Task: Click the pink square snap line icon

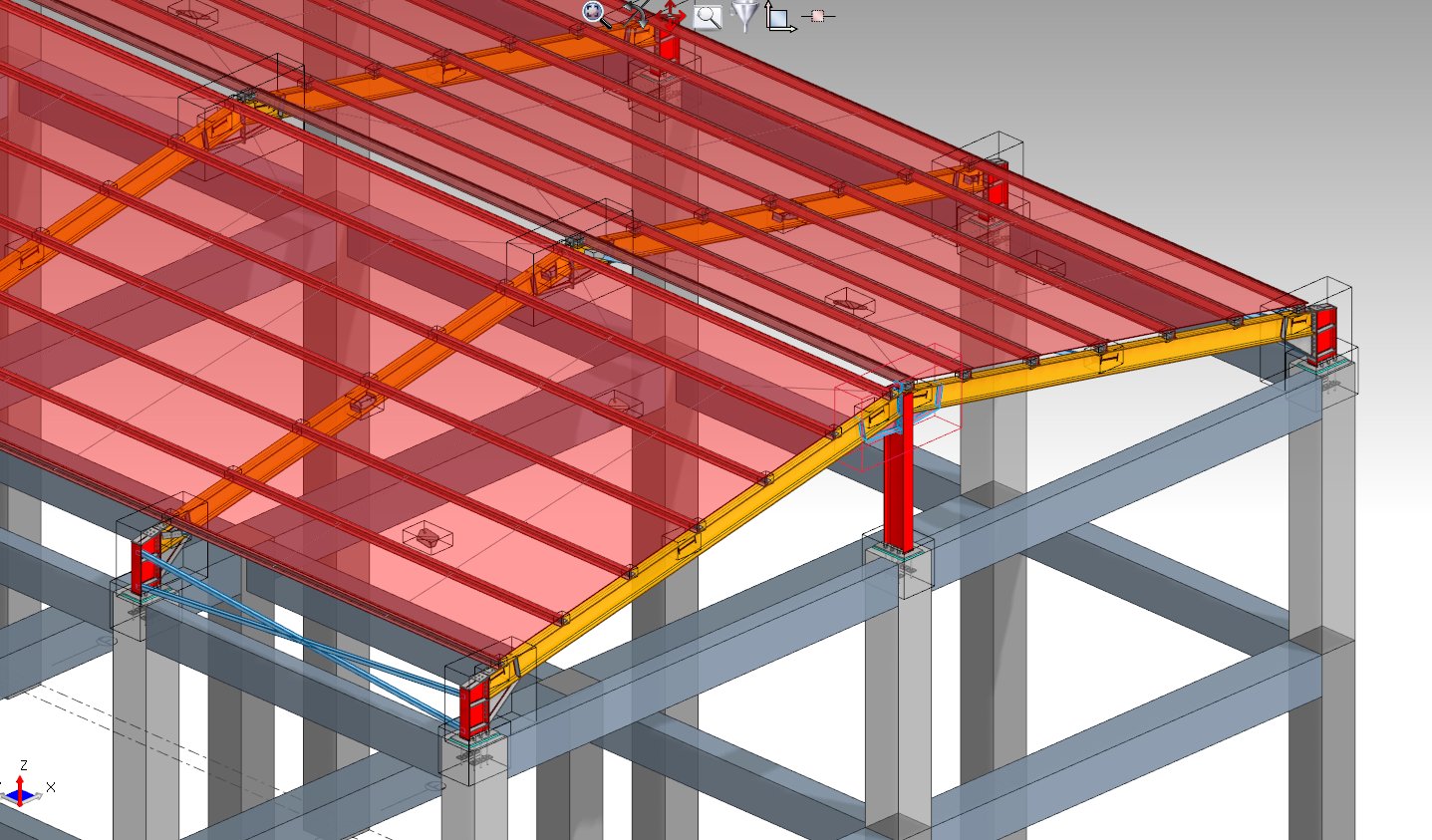Action: click(x=818, y=16)
